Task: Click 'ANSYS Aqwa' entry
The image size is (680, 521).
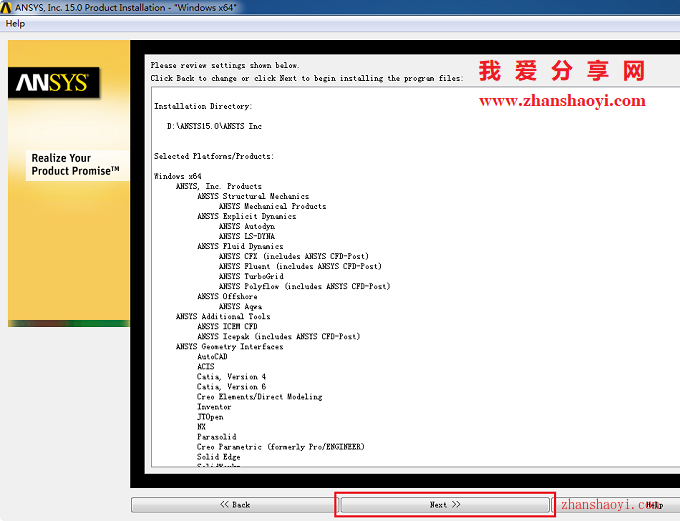Action: click(240, 306)
